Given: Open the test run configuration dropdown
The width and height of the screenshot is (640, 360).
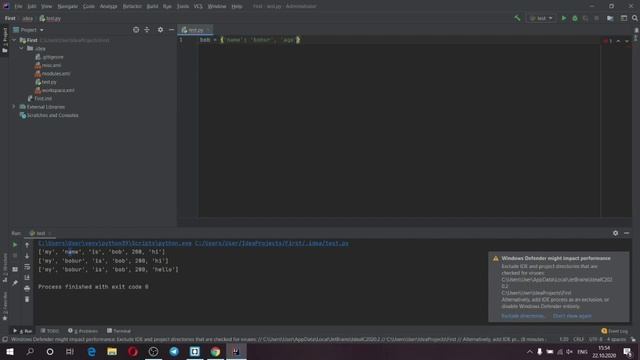Looking at the screenshot, I should 541,18.
